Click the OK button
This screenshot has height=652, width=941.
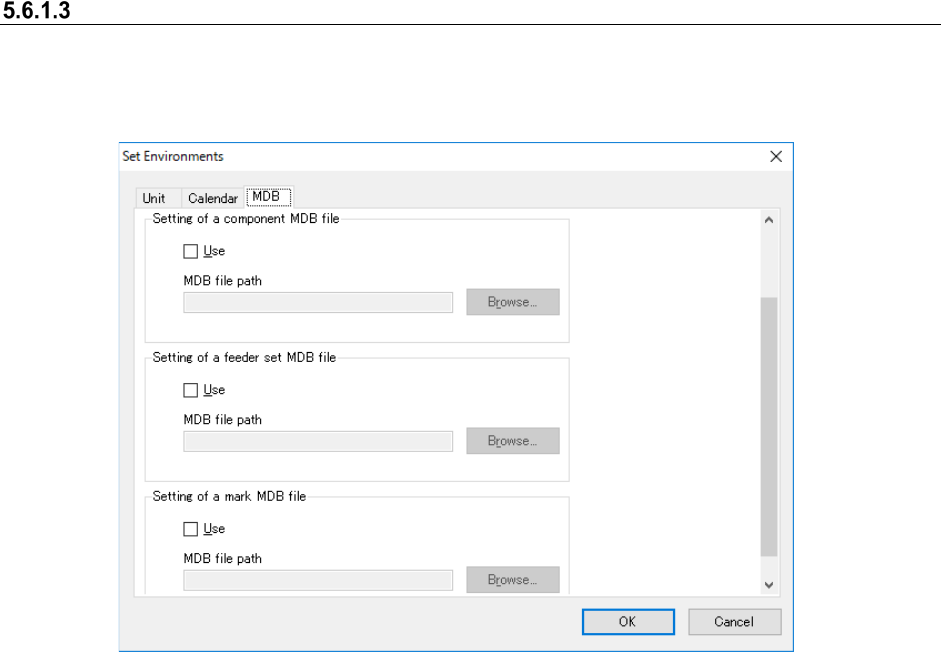(x=626, y=622)
